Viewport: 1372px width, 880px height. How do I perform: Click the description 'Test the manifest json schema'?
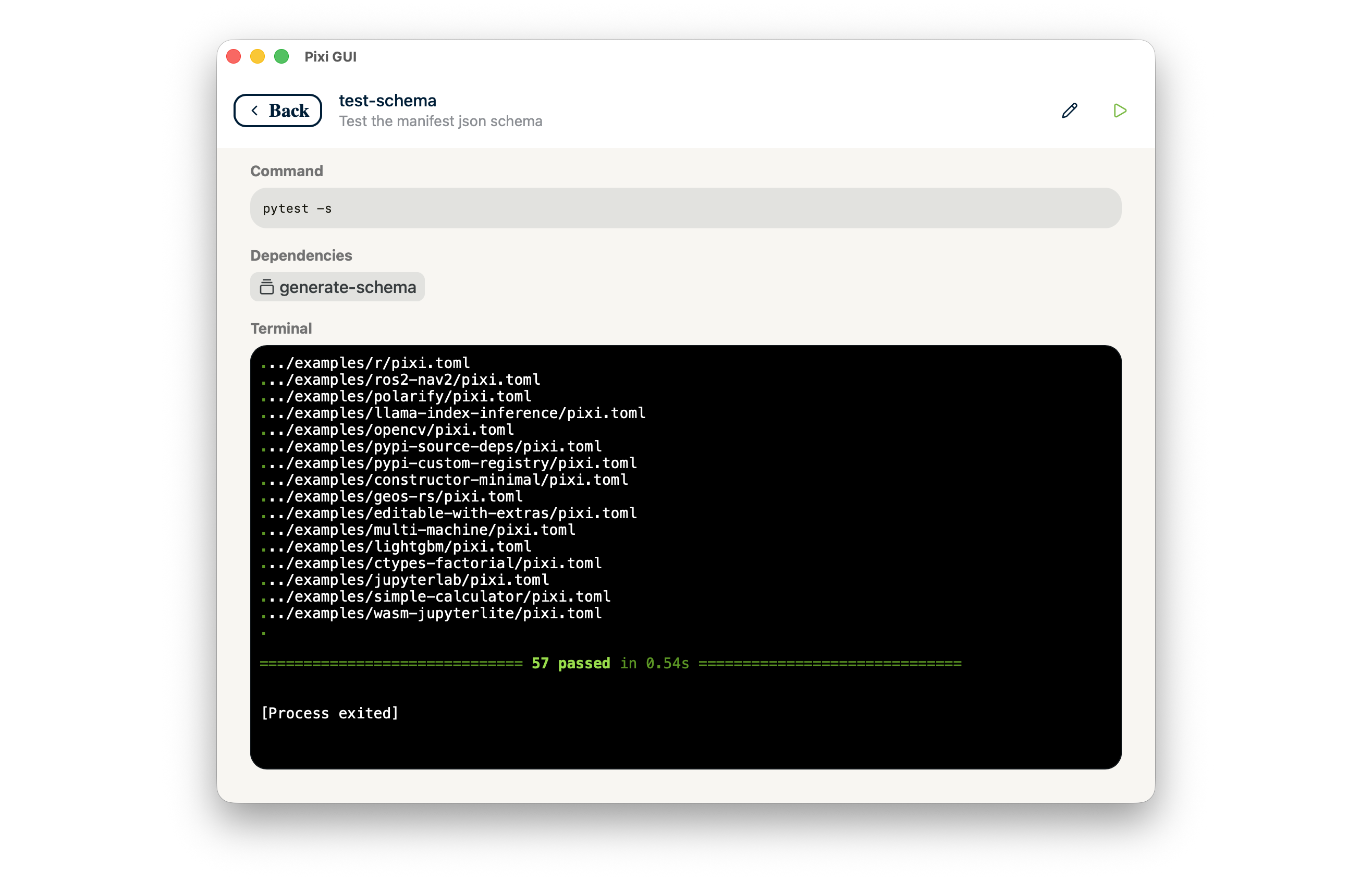tap(440, 121)
